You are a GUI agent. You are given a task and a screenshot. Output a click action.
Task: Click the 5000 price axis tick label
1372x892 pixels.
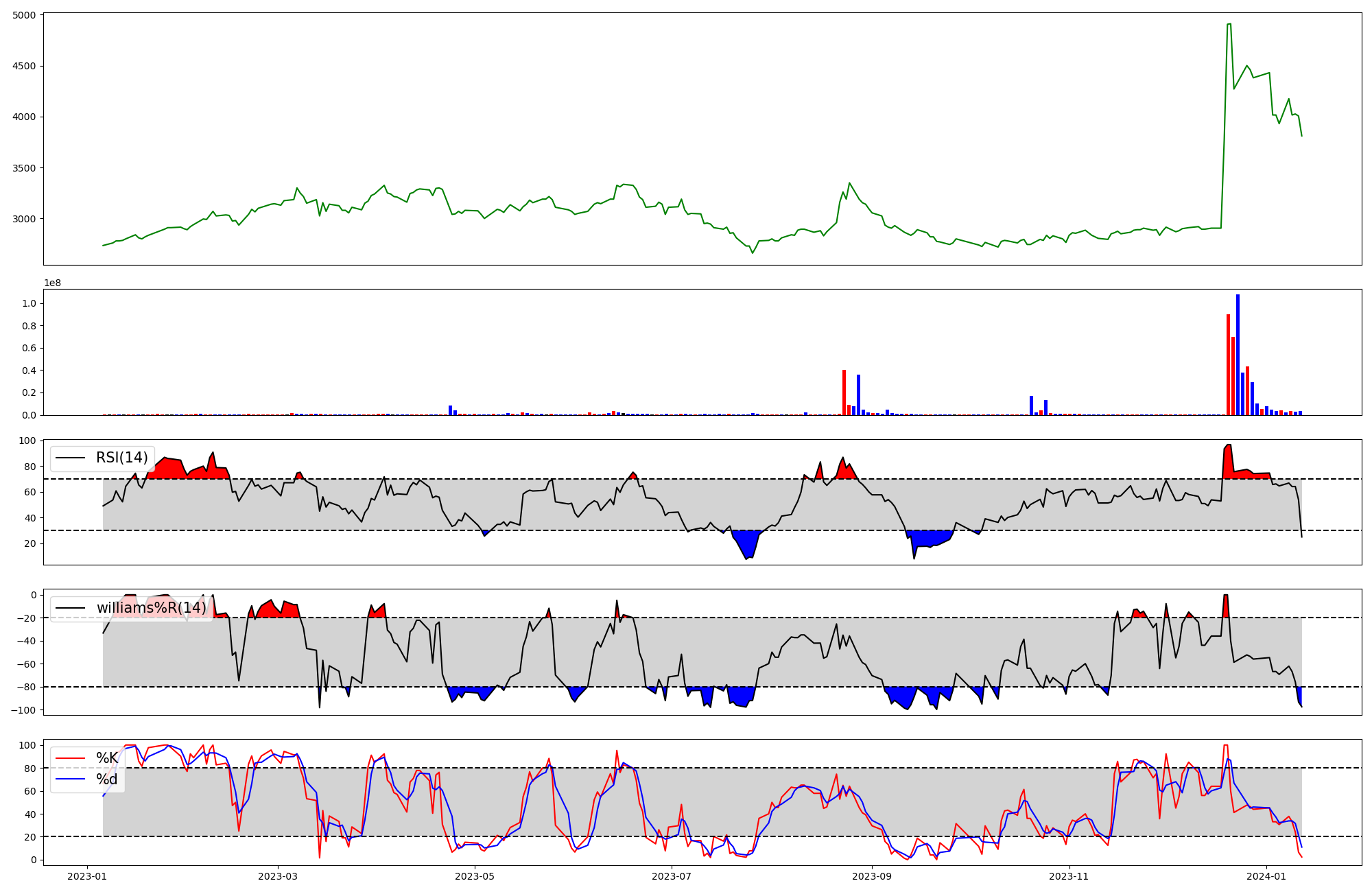25,15
